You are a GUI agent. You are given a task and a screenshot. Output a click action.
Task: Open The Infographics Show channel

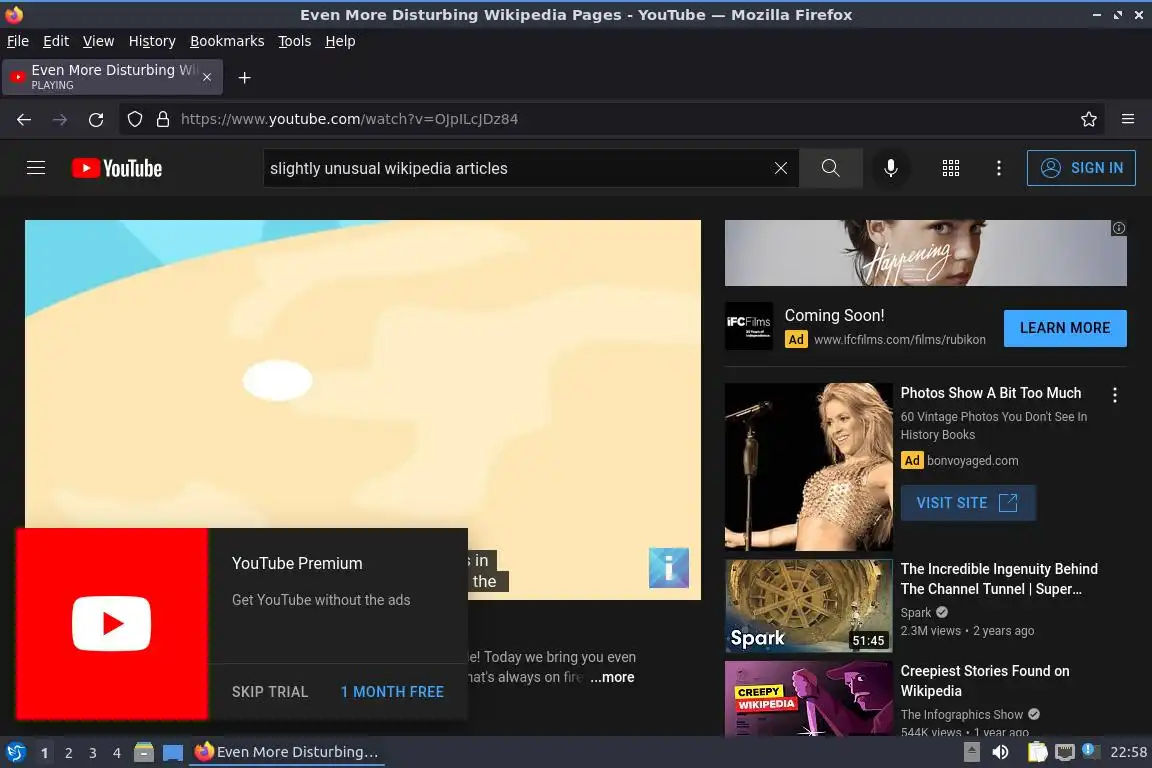pos(961,714)
